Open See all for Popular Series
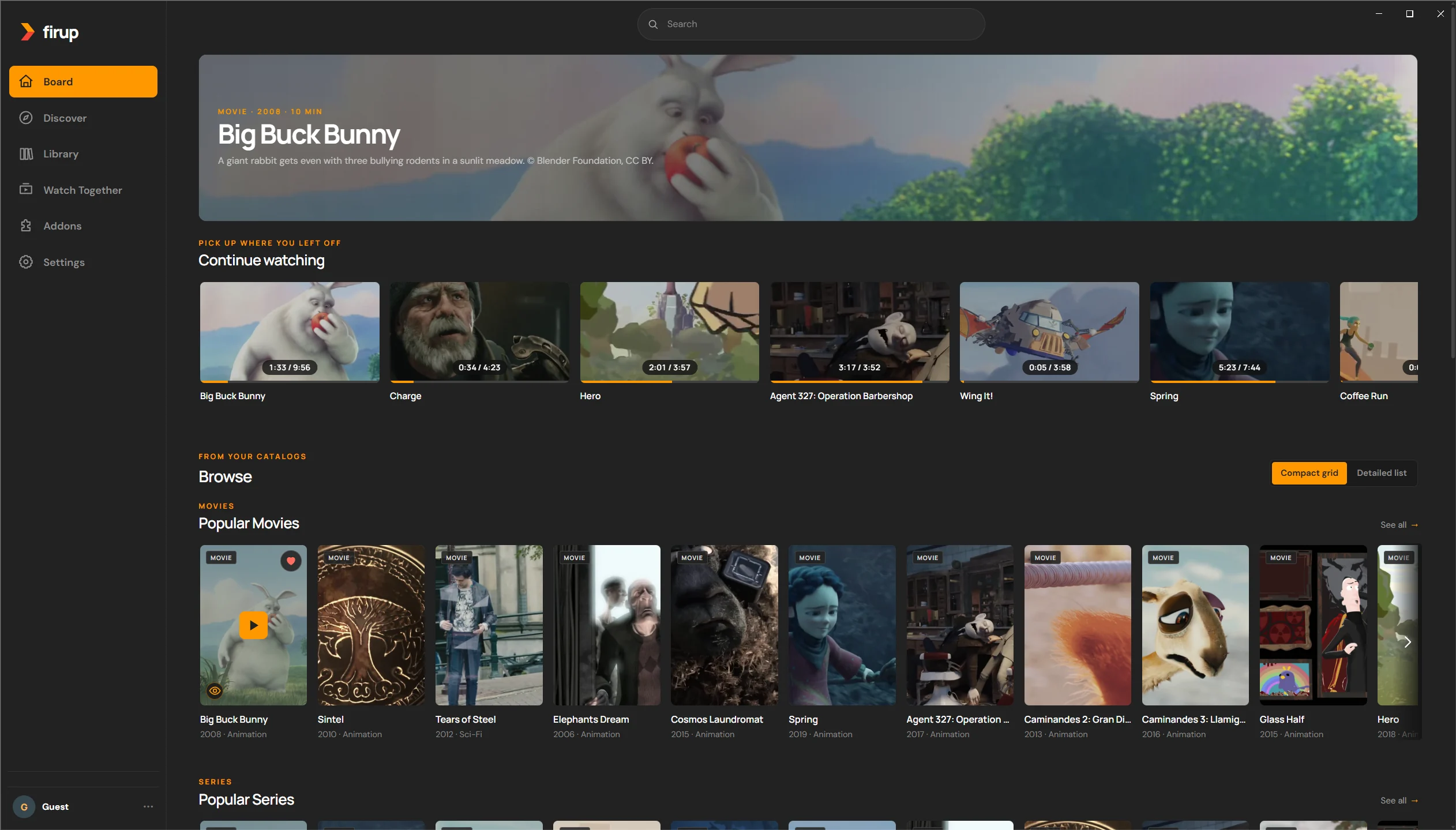1456x830 pixels. 1399,801
